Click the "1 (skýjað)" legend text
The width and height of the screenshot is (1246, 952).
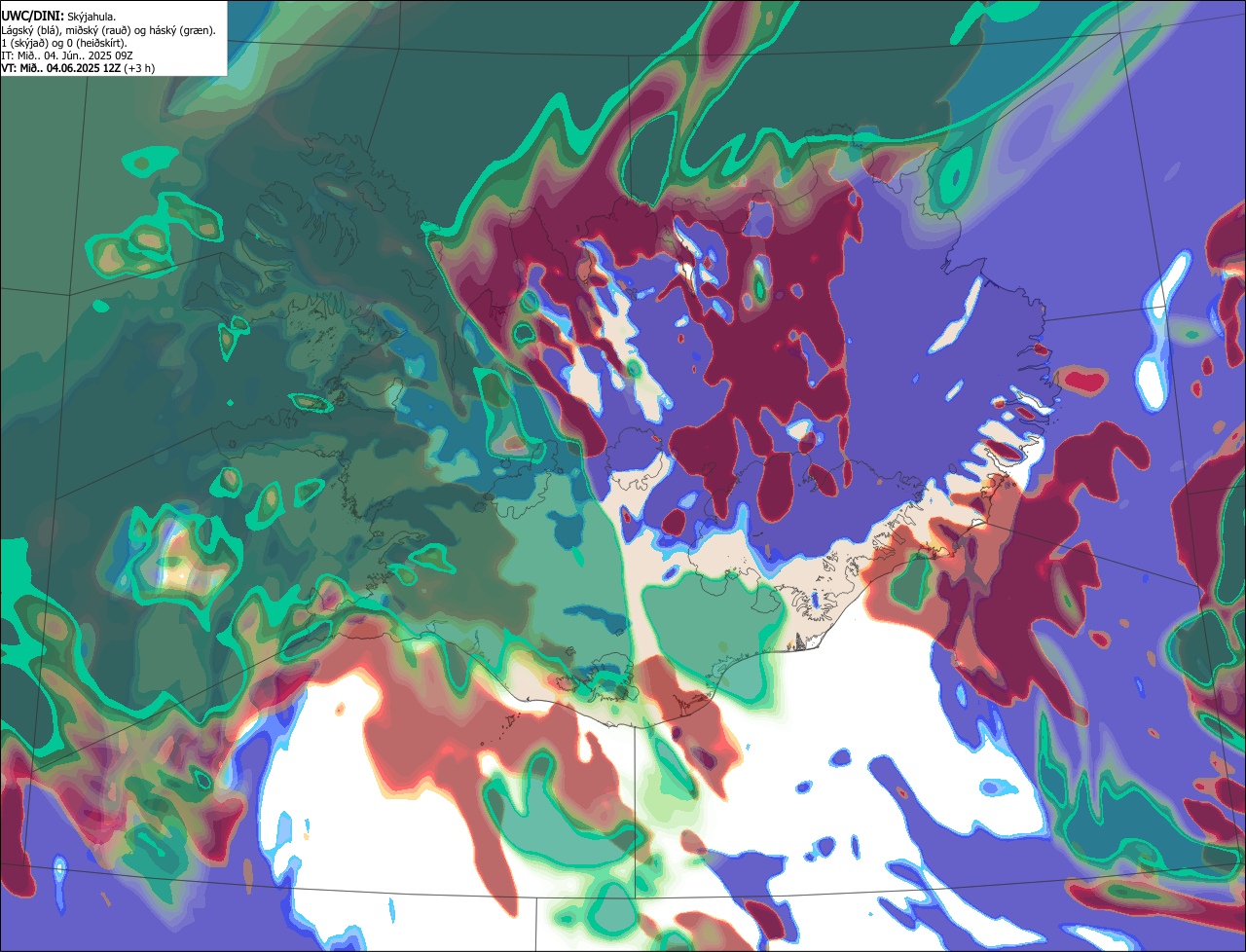[24, 44]
